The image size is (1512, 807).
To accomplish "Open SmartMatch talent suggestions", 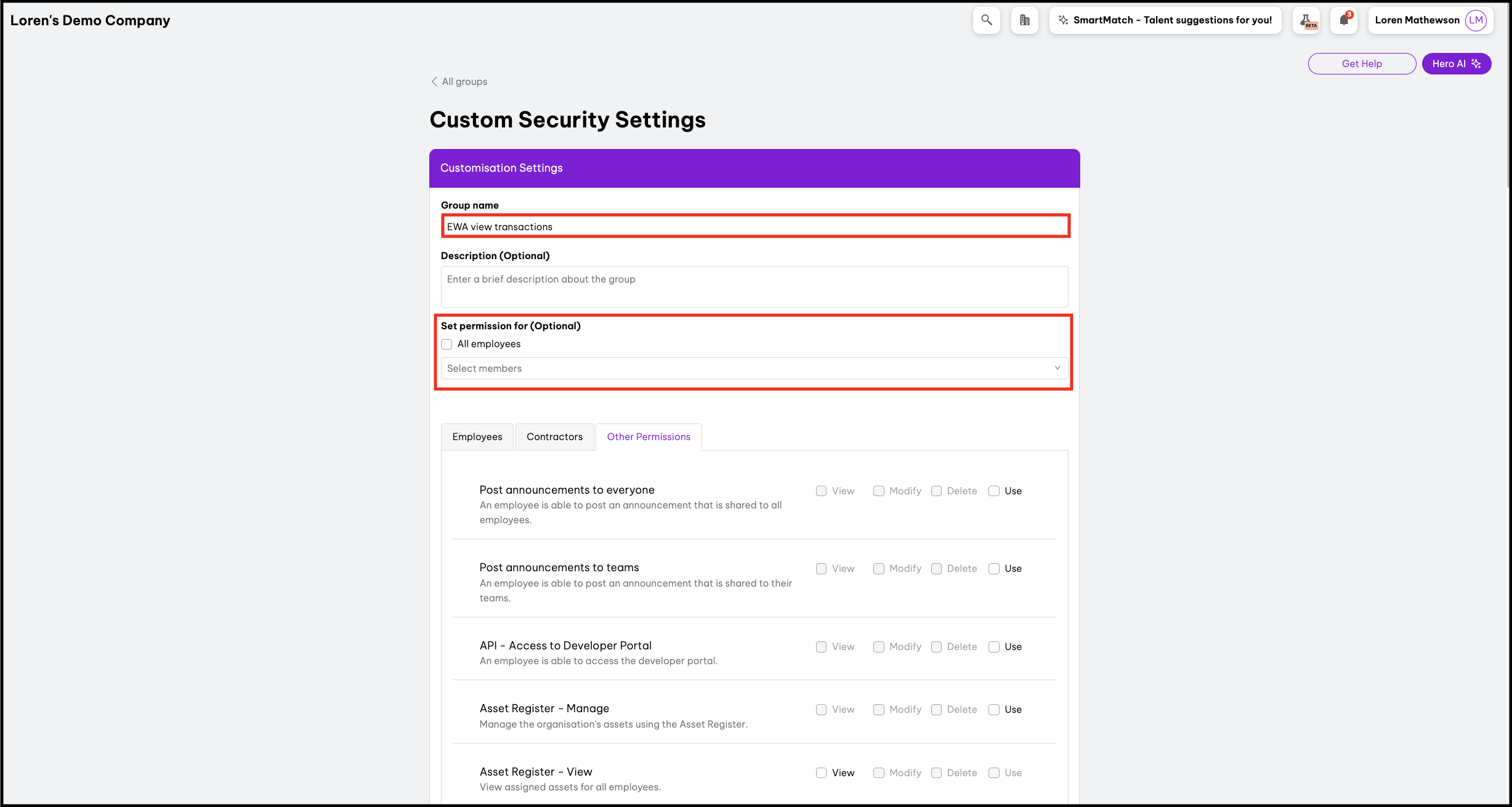I will pos(1172,20).
